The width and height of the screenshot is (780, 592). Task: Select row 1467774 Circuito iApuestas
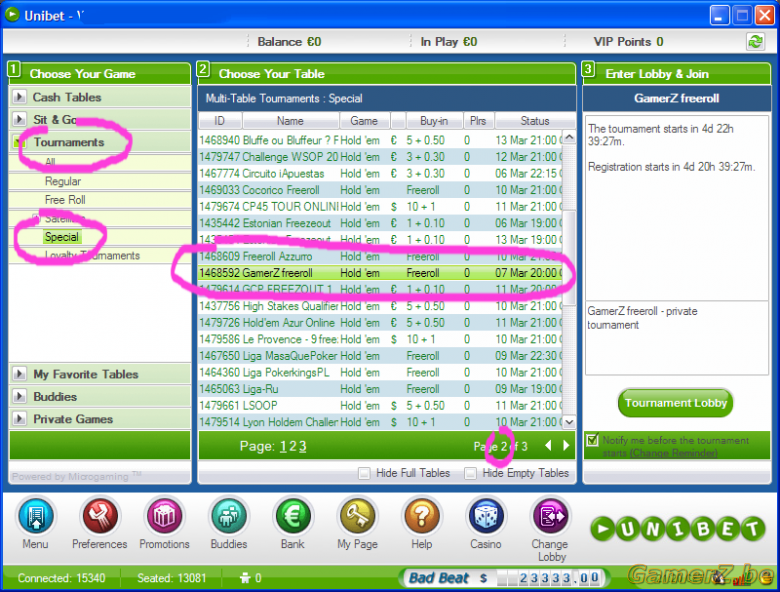pyautogui.click(x=381, y=174)
